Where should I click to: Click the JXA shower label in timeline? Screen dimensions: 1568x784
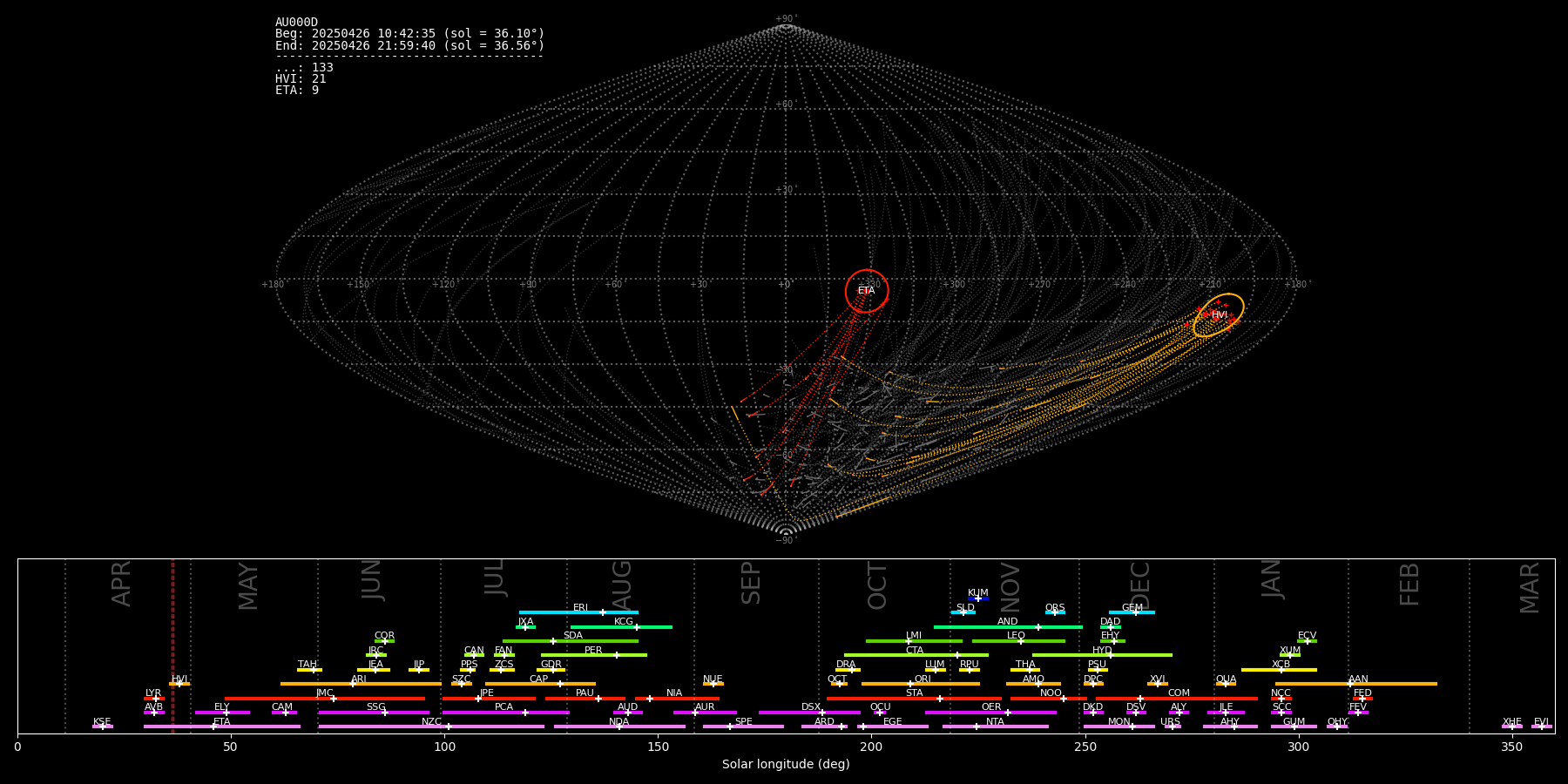525,622
